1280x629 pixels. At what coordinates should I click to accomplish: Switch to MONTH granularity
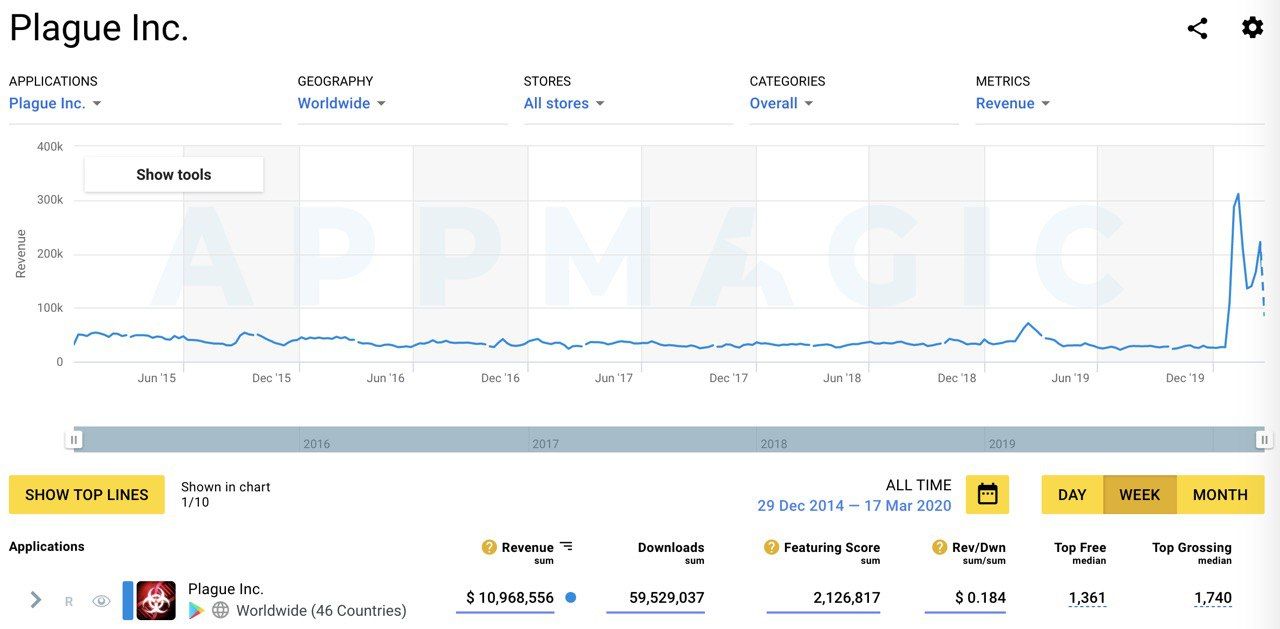coord(1220,494)
